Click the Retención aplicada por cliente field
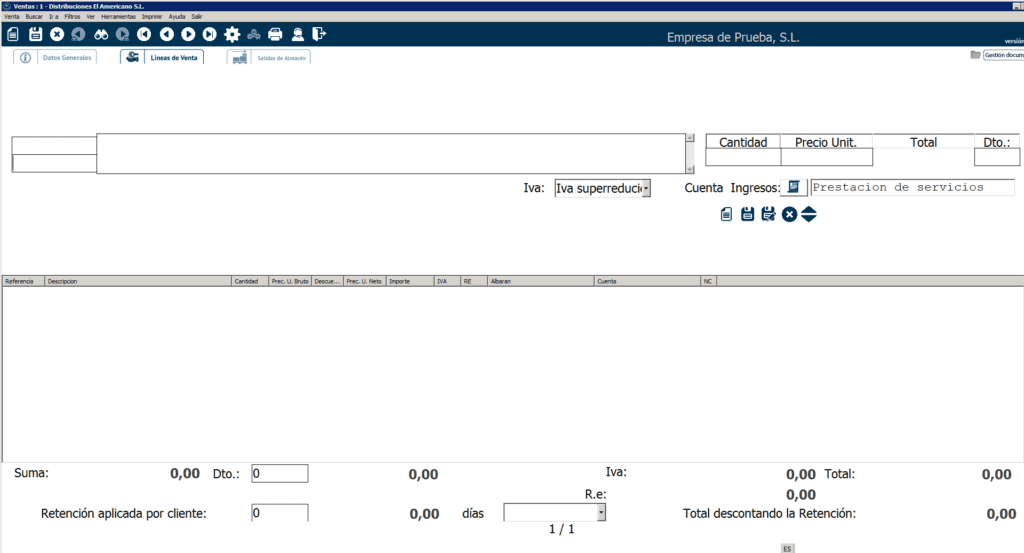This screenshot has width=1024, height=553. point(279,512)
